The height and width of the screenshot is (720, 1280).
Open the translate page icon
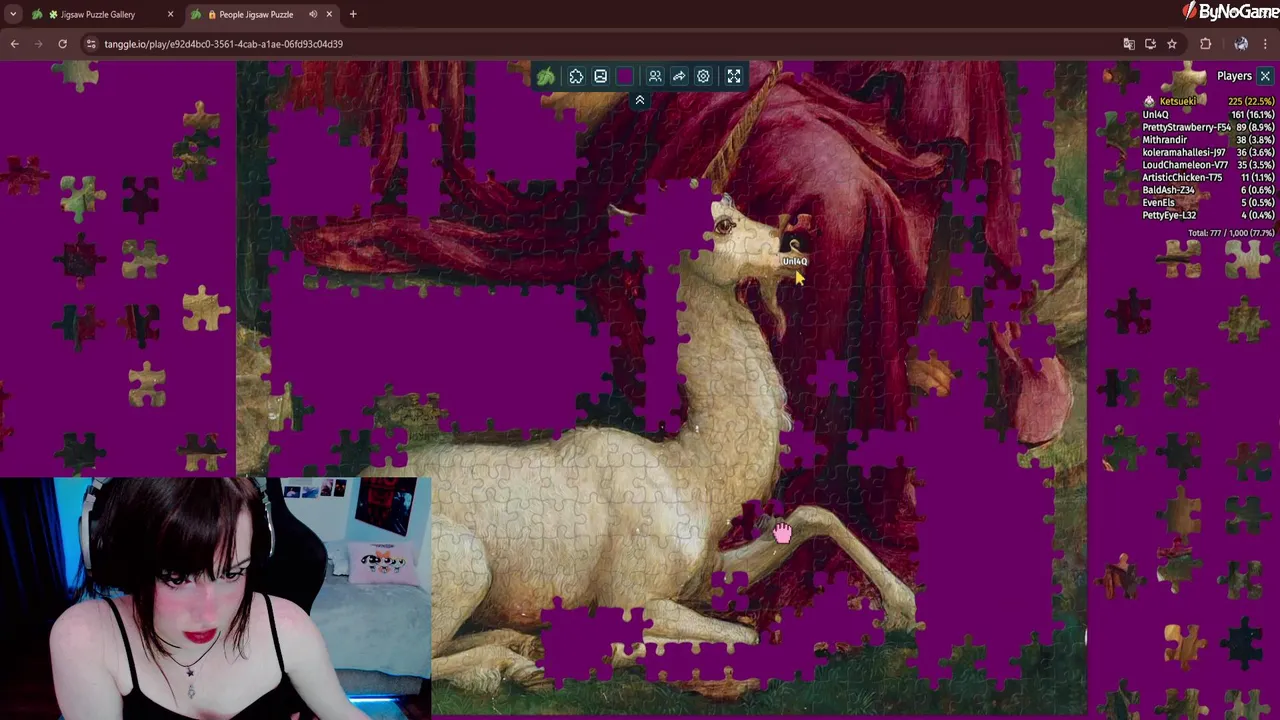(x=1129, y=44)
